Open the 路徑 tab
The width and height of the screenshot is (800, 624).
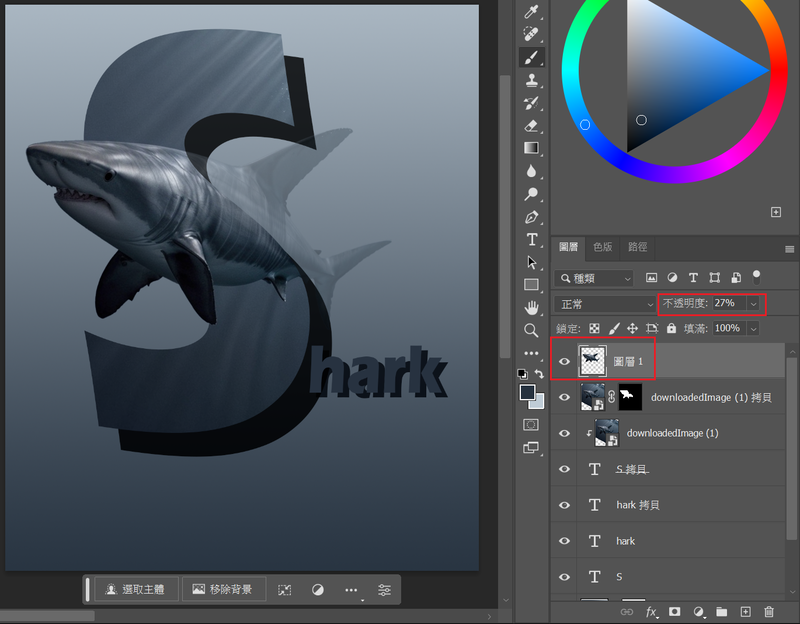(x=637, y=247)
